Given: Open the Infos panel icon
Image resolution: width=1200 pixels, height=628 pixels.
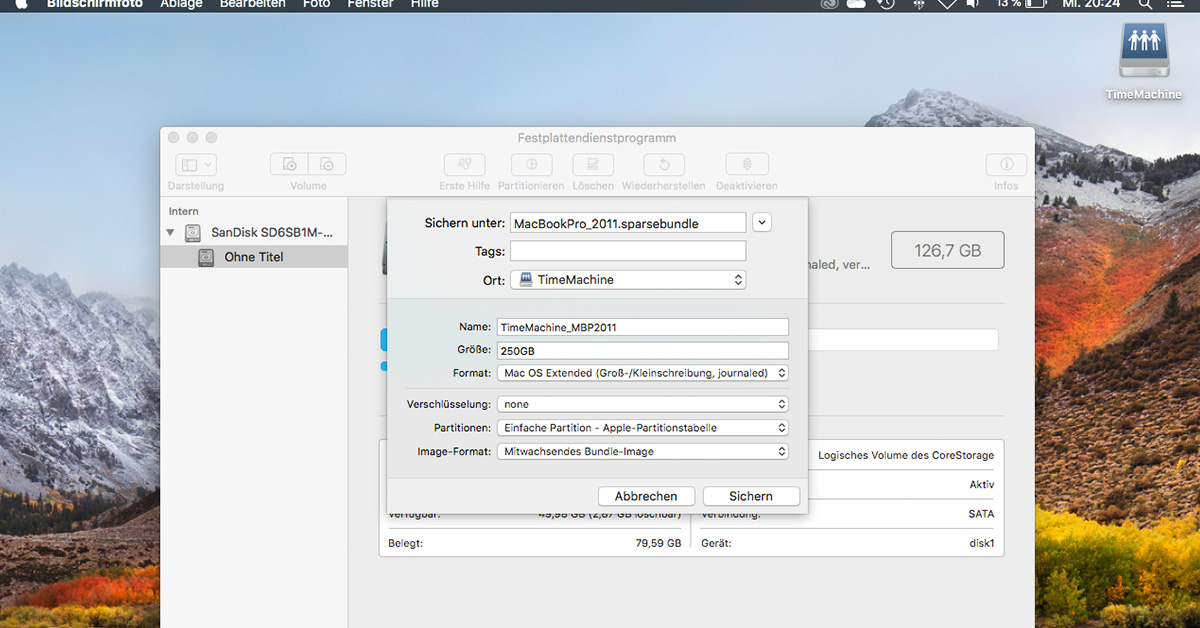Looking at the screenshot, I should (x=1006, y=165).
